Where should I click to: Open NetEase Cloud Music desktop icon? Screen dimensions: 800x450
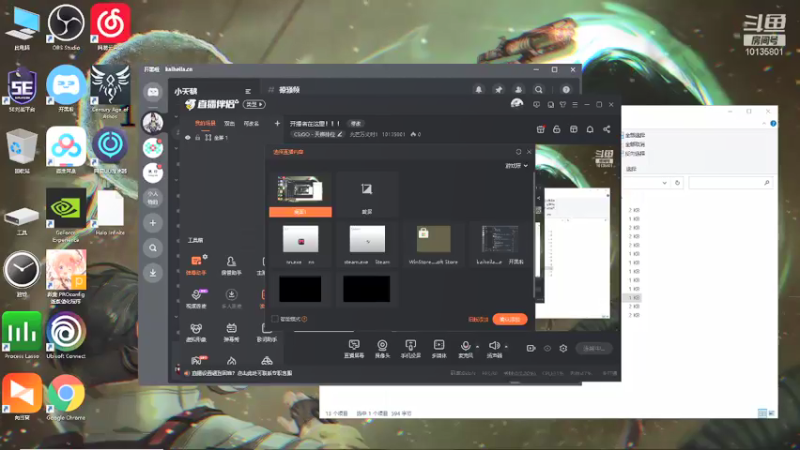click(110, 27)
